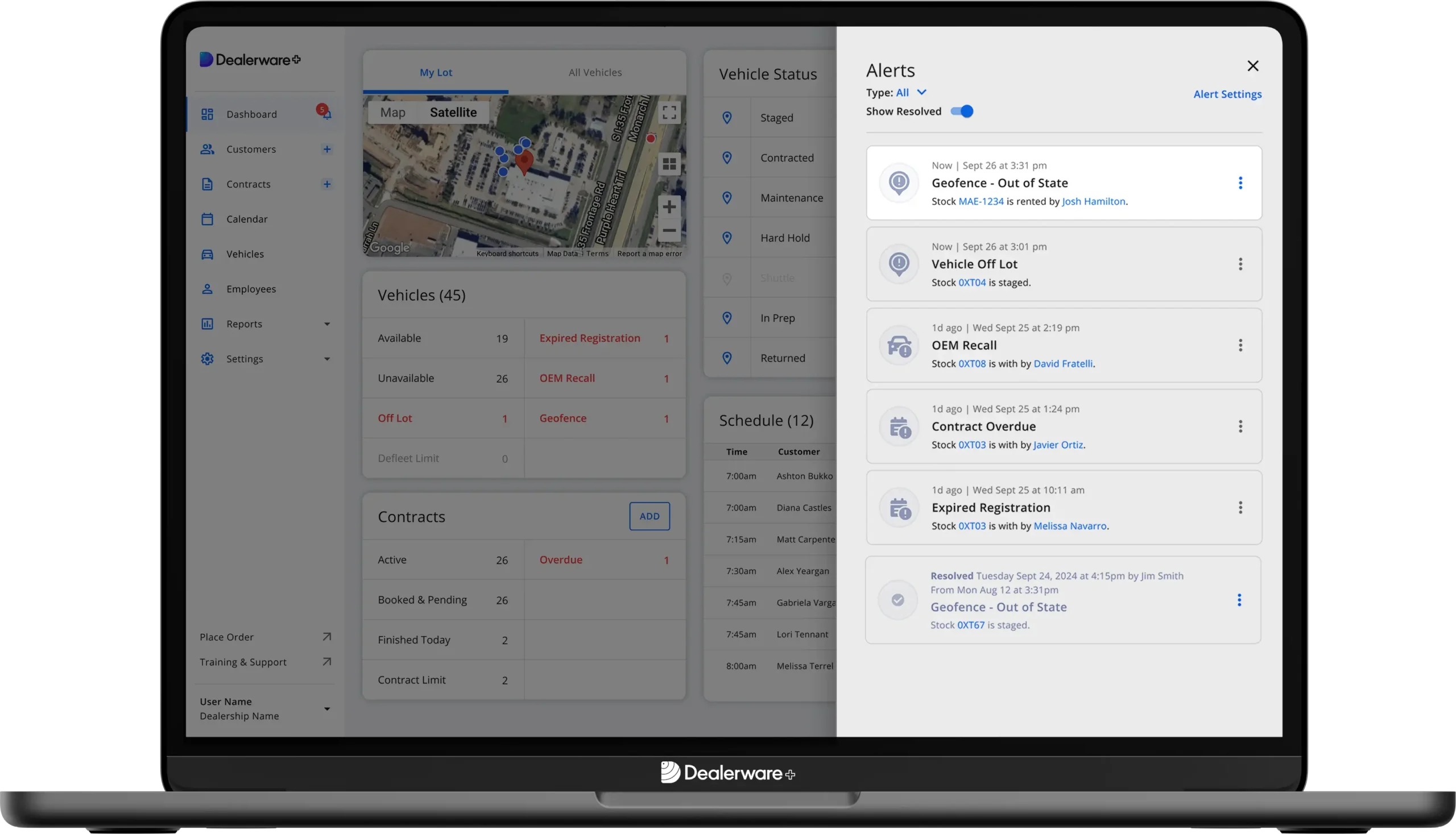
Task: Click the Settings gear icon
Action: point(208,359)
